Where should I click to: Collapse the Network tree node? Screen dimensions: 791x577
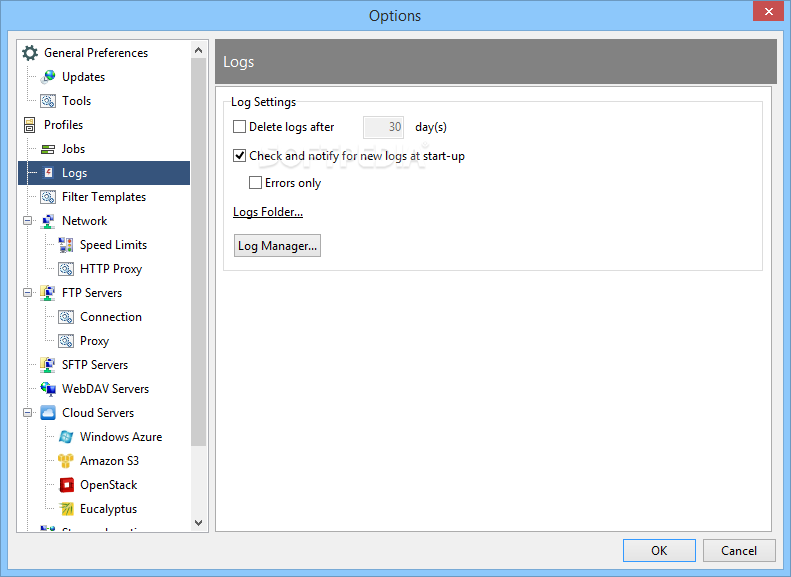click(x=28, y=221)
